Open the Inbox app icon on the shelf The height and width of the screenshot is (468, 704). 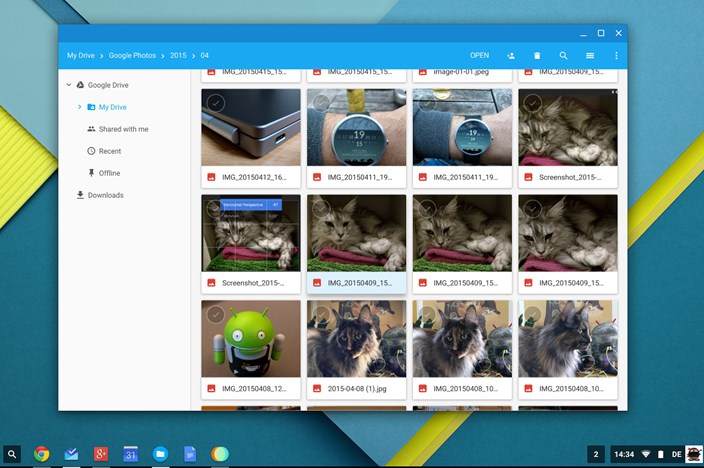(71, 454)
